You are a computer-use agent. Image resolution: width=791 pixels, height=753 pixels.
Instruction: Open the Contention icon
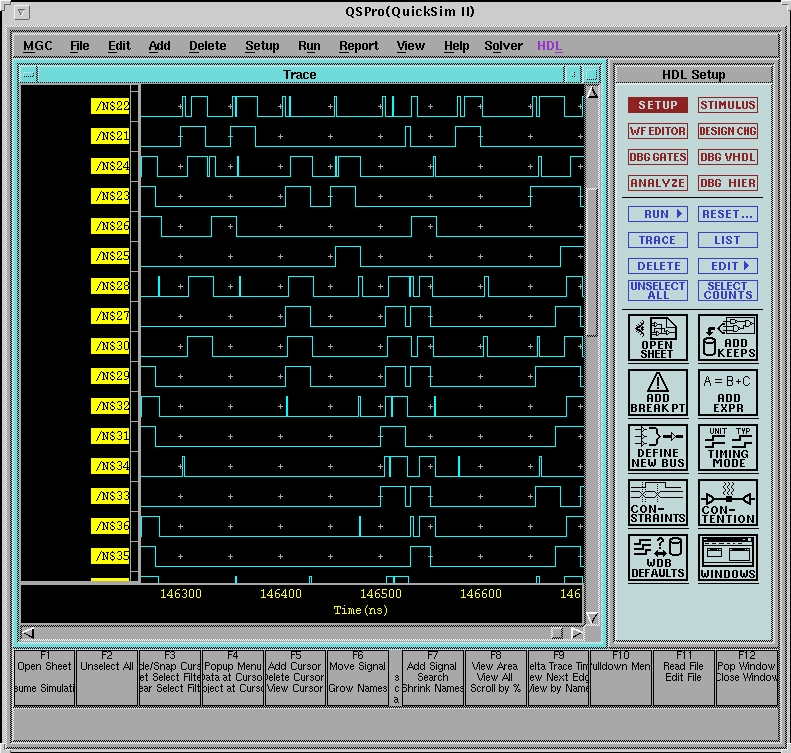point(727,503)
